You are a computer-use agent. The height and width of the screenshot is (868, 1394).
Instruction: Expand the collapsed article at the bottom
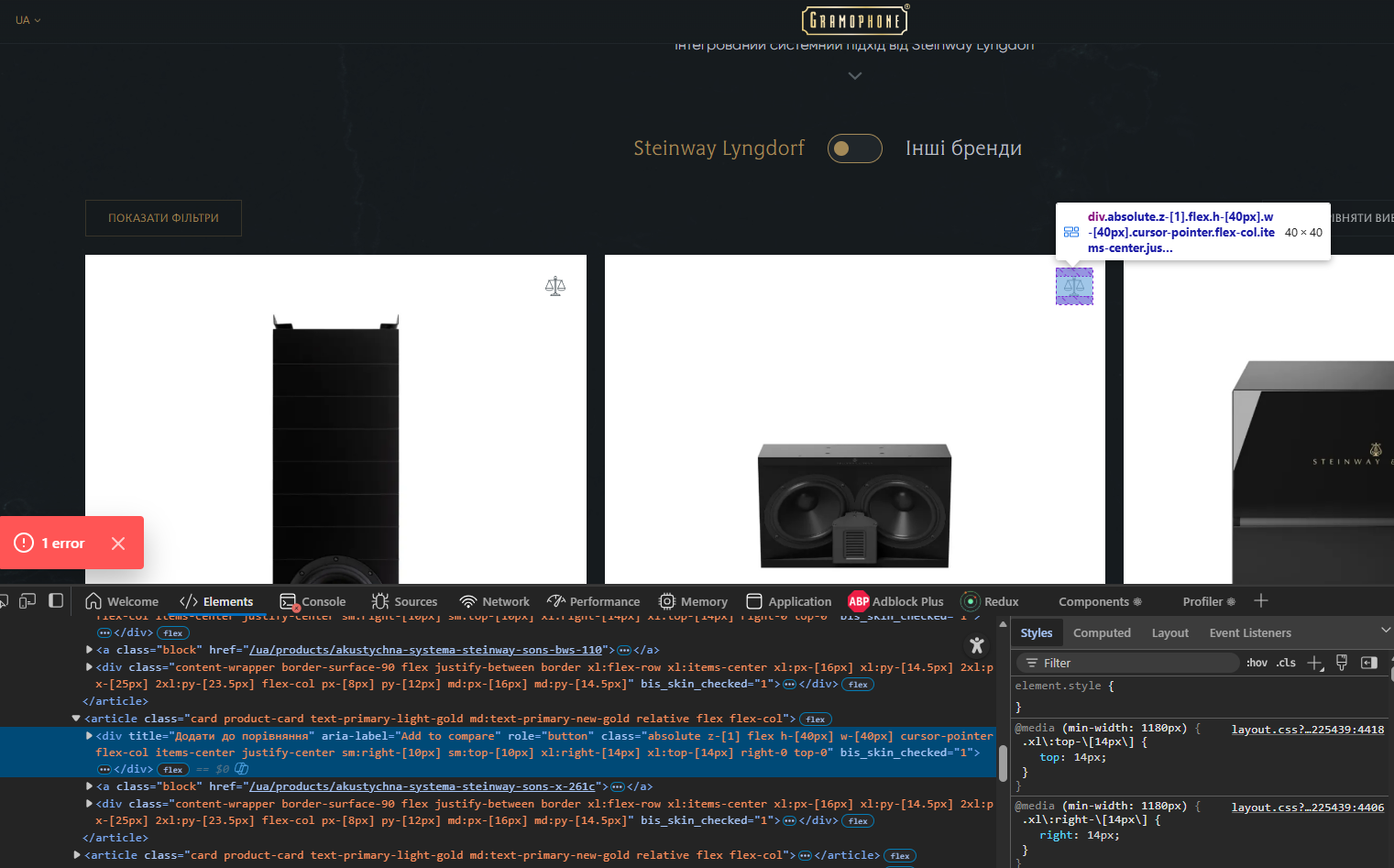point(76,855)
